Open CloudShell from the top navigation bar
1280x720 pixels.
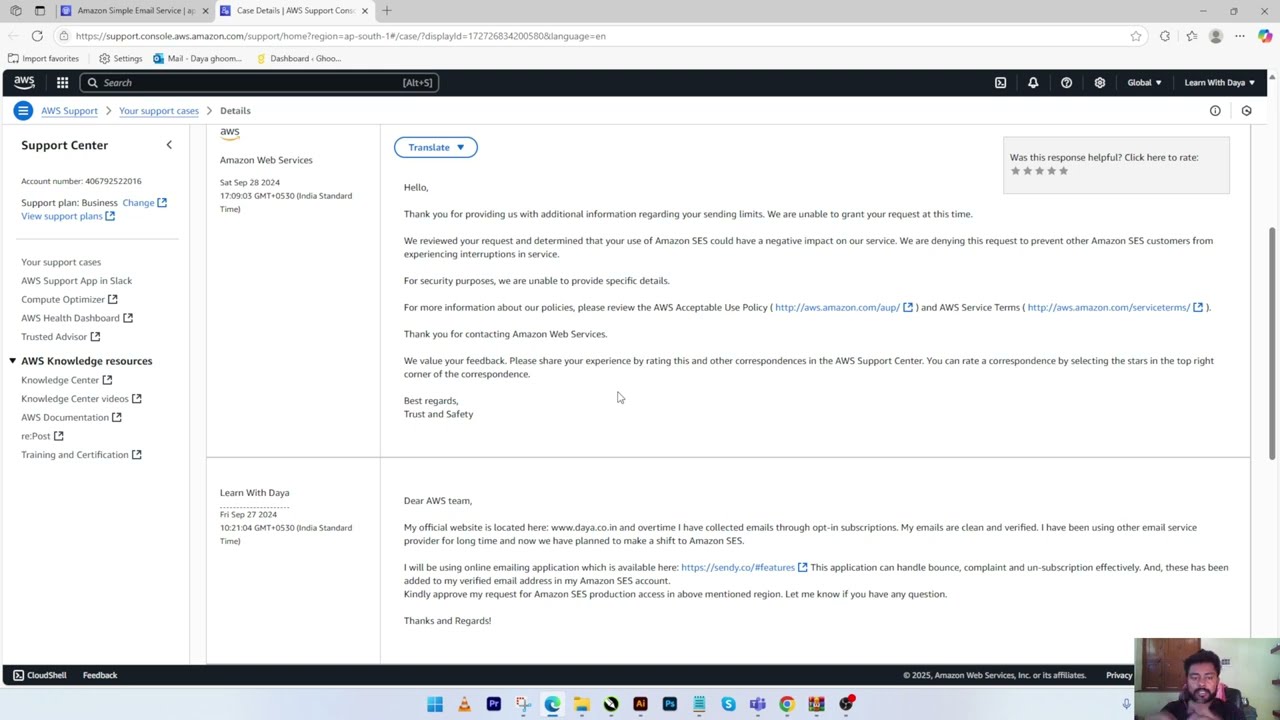1000,83
